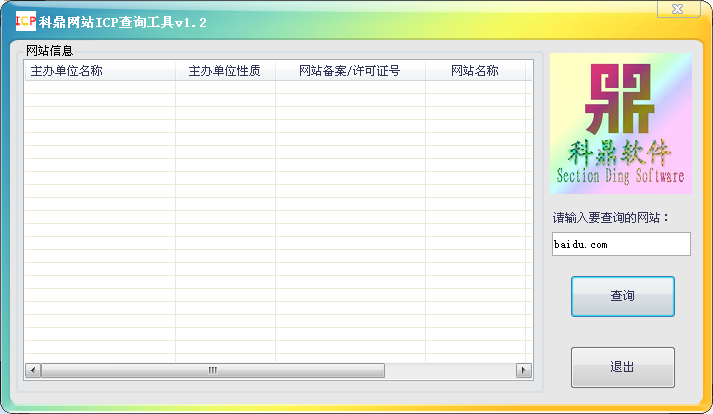Screen dimensions: 713x414
Task: Click the Section Ding Software caption
Action: pos(620,176)
